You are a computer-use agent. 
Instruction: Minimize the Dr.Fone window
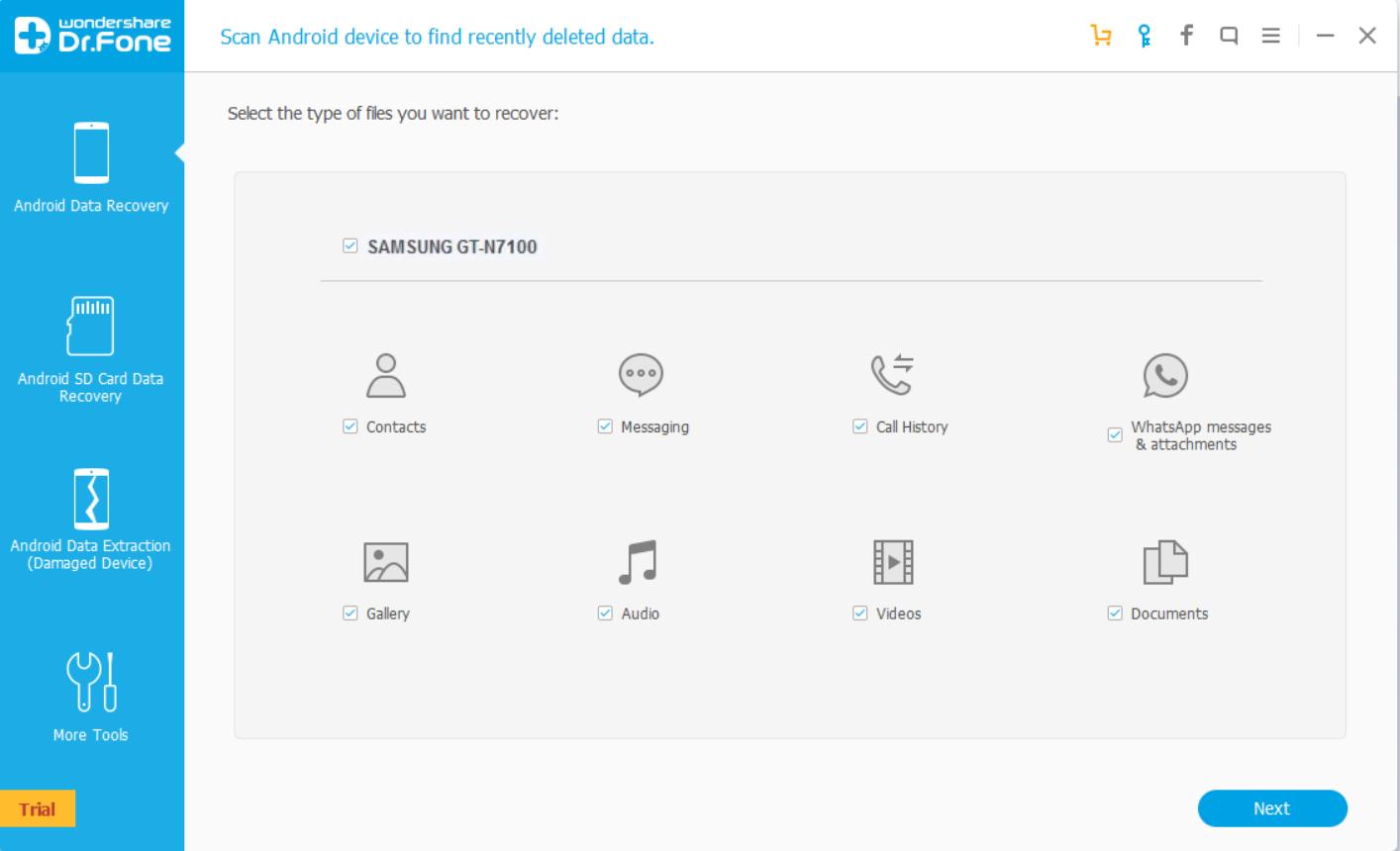pos(1326,37)
